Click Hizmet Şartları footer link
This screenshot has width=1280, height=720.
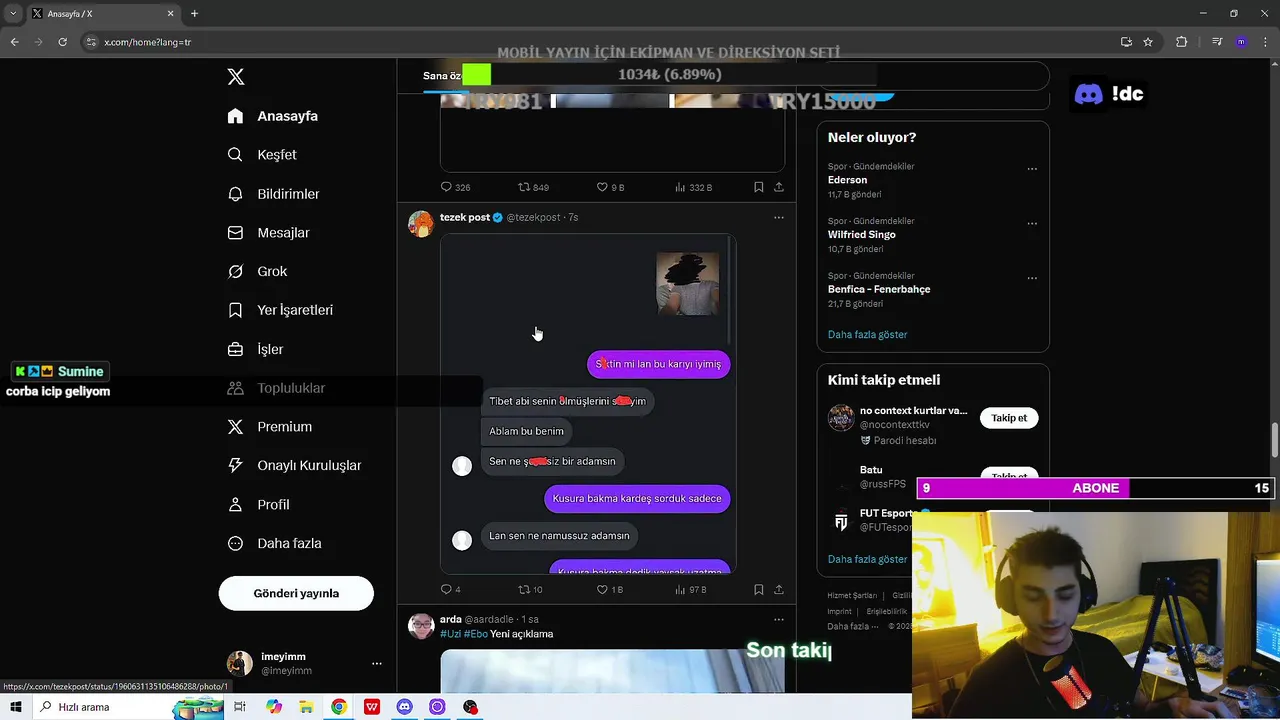coord(852,596)
